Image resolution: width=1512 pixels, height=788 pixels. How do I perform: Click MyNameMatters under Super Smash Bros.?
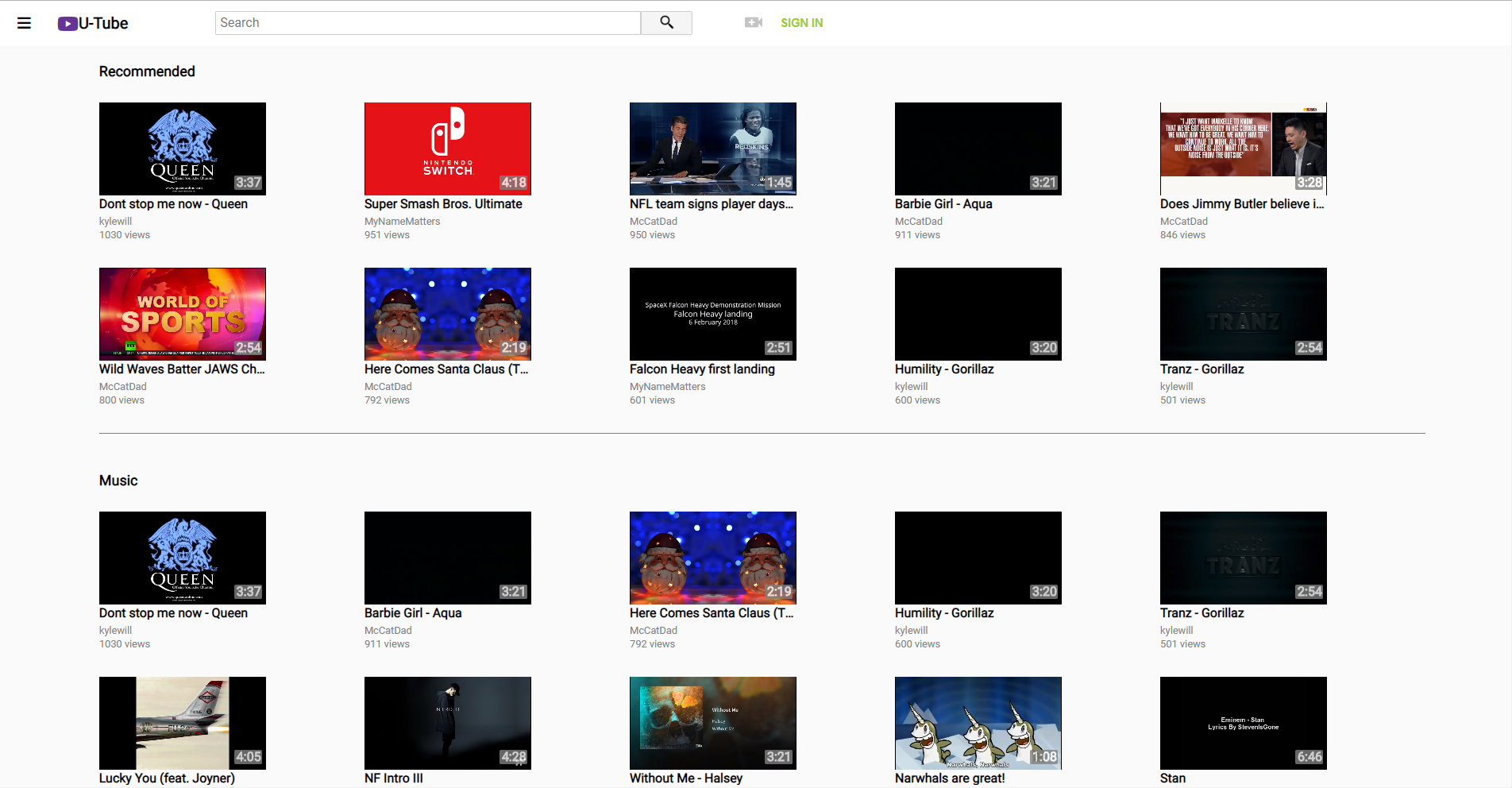pyautogui.click(x=402, y=222)
